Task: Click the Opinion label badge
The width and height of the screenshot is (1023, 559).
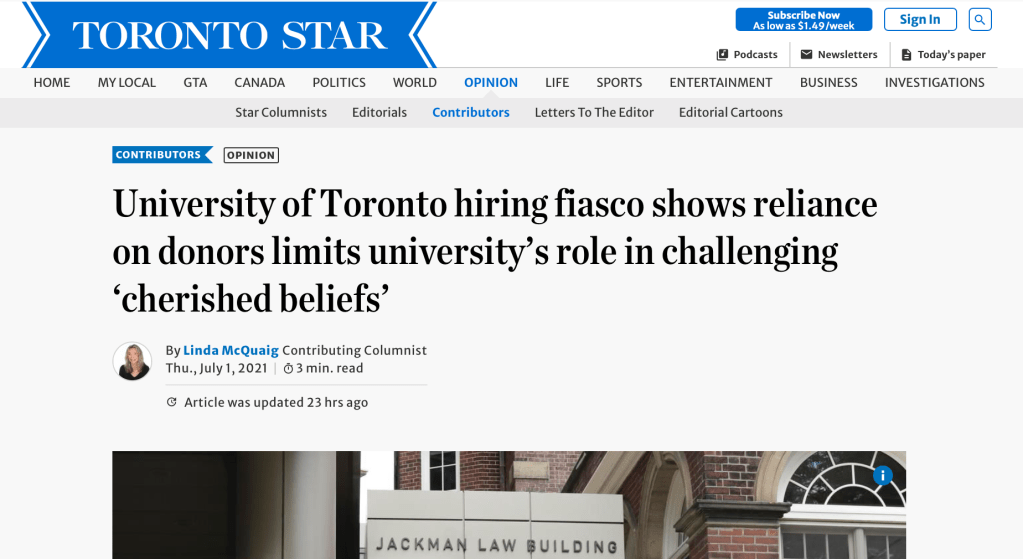Action: tap(251, 155)
